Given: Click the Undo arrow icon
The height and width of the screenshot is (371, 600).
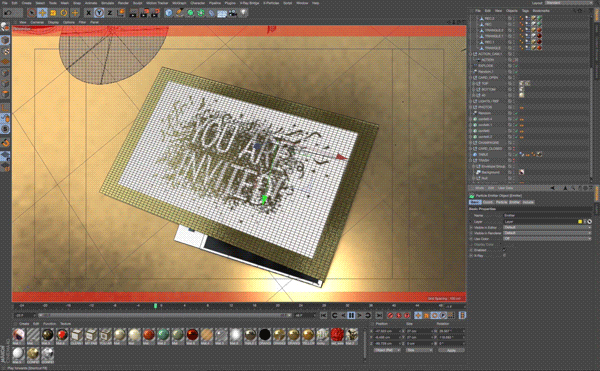Looking at the screenshot, I should [x=8, y=13].
